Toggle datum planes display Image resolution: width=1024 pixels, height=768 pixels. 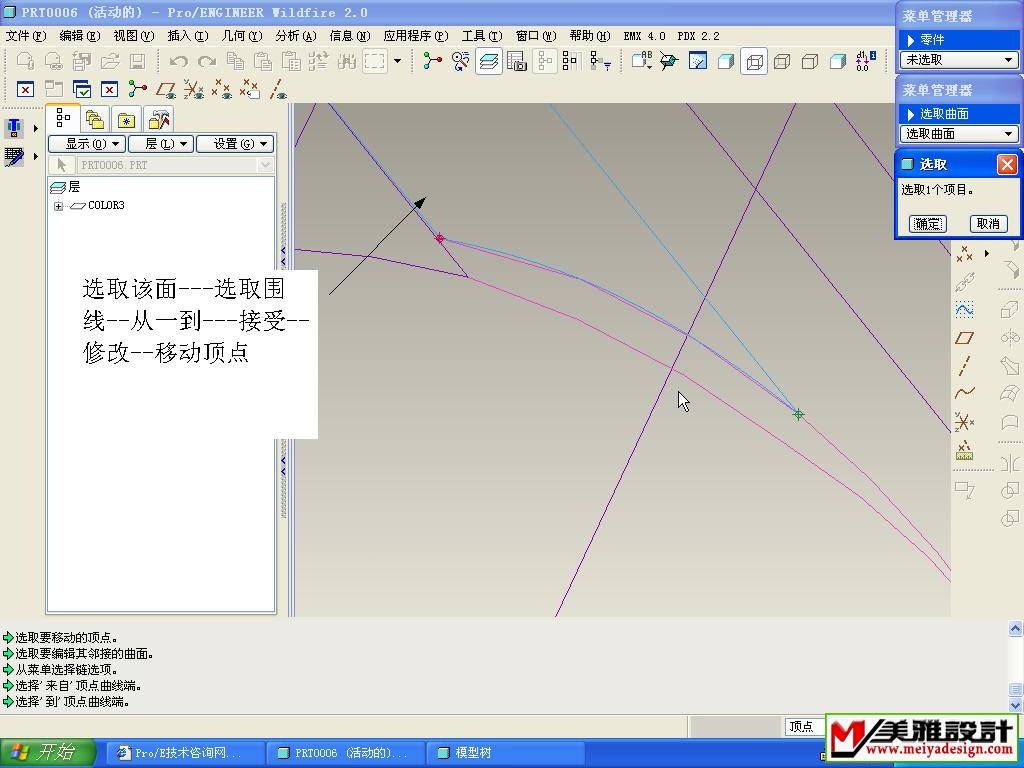166,90
